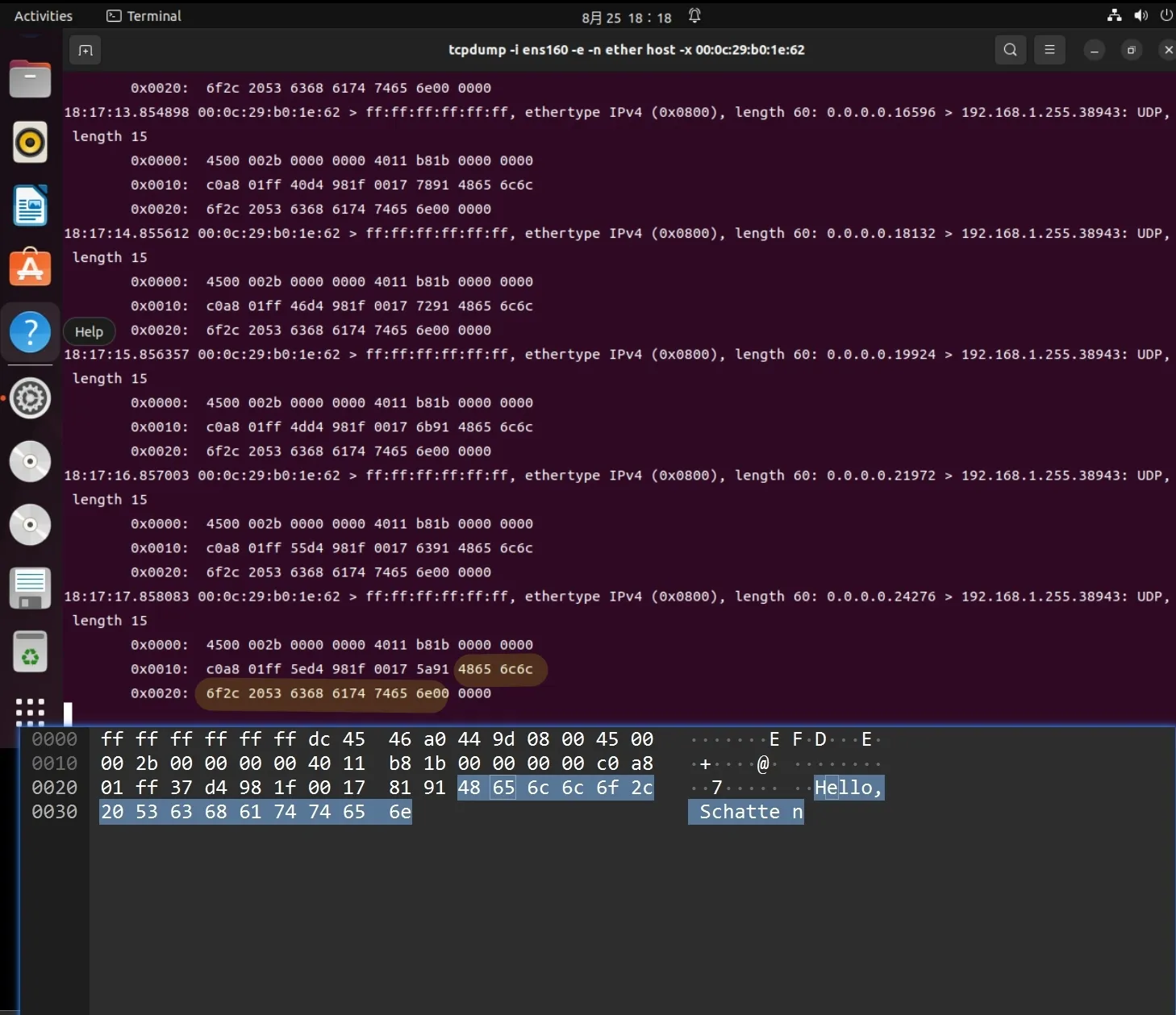The image size is (1176, 1015).
Task: Click the Help dock icon
Action: (x=30, y=331)
